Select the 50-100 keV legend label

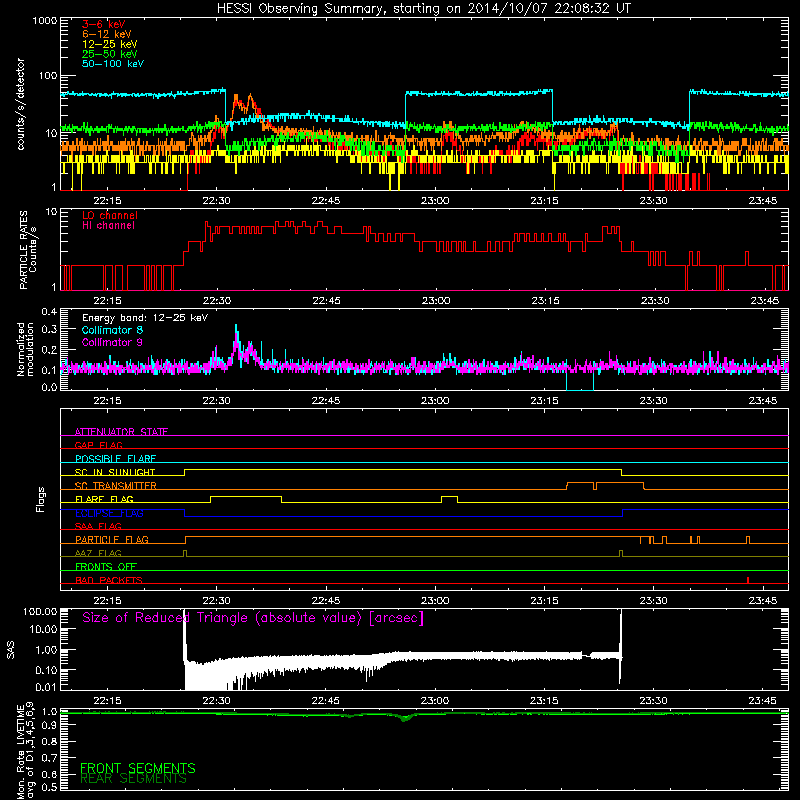coord(113,64)
